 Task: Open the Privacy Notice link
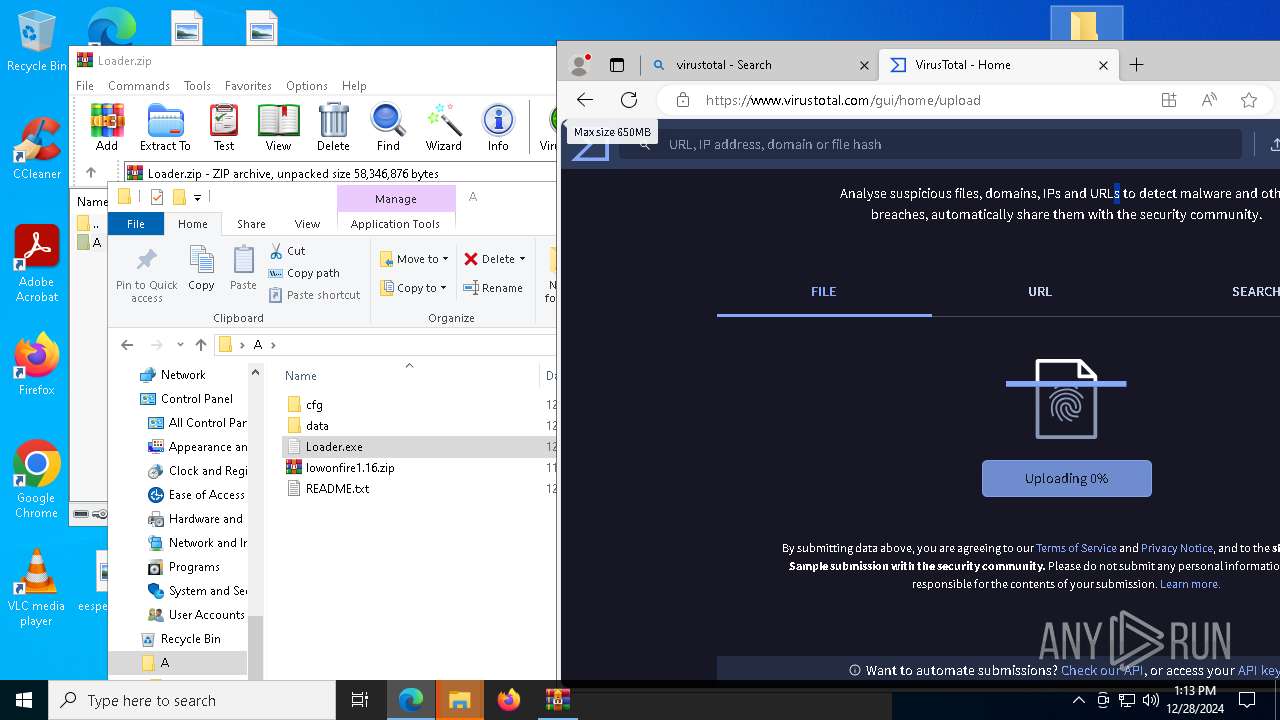point(1177,548)
